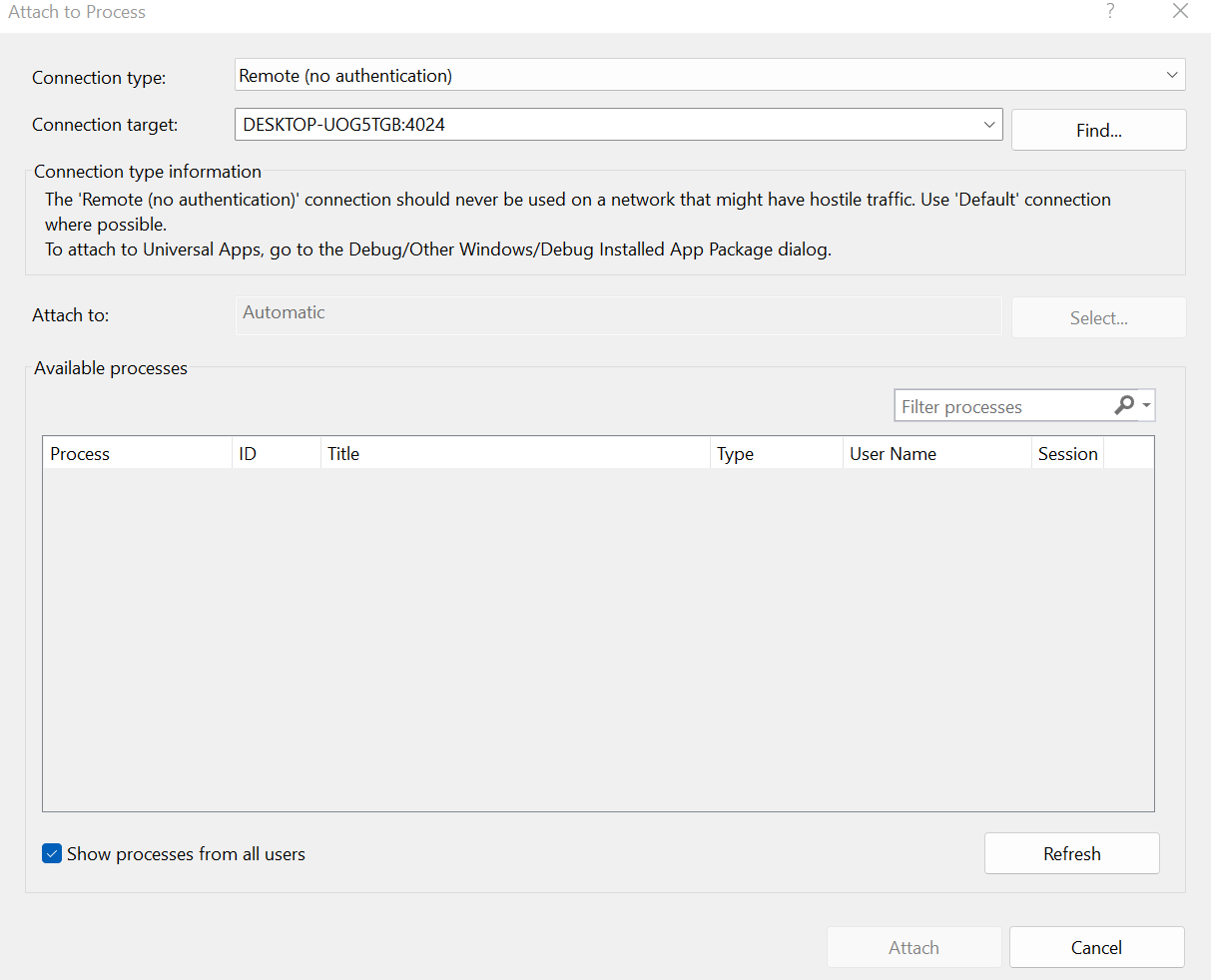Click the magnifying glass search icon
The height and width of the screenshot is (980, 1211).
1124,405
